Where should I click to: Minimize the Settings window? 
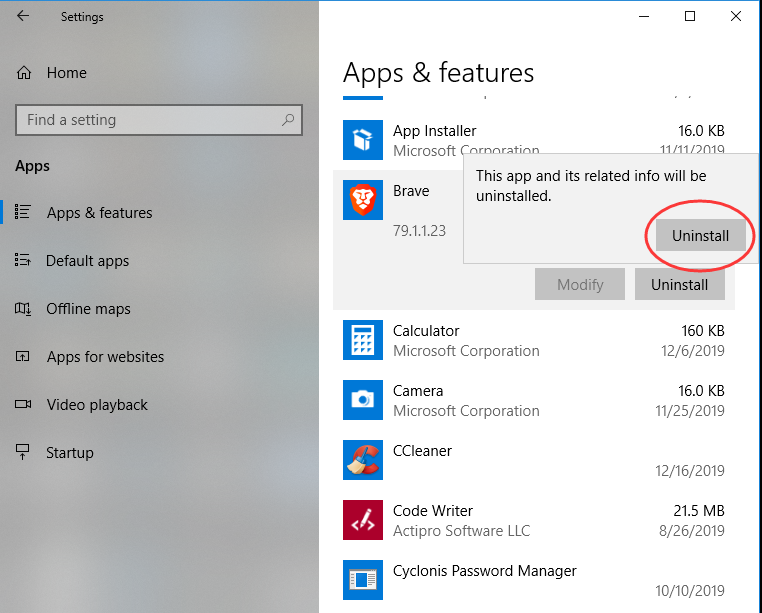coord(644,16)
